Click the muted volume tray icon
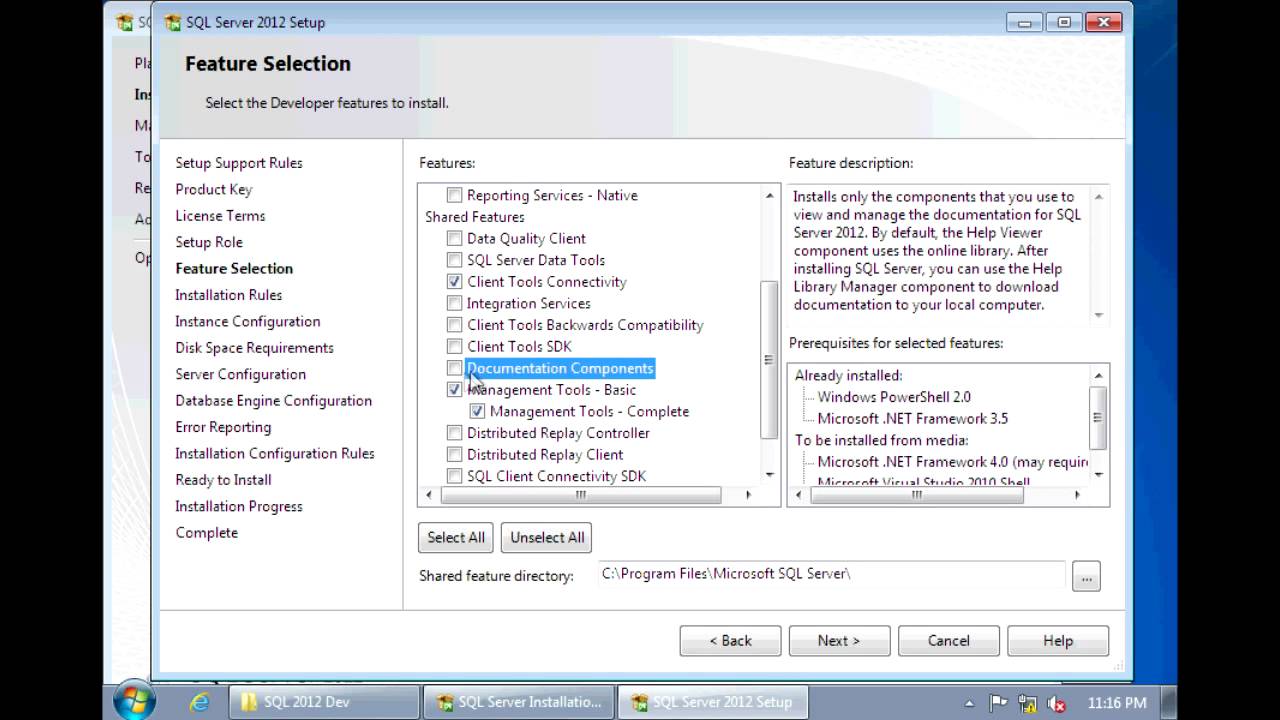Viewport: 1280px width, 720px height. (x=1055, y=703)
